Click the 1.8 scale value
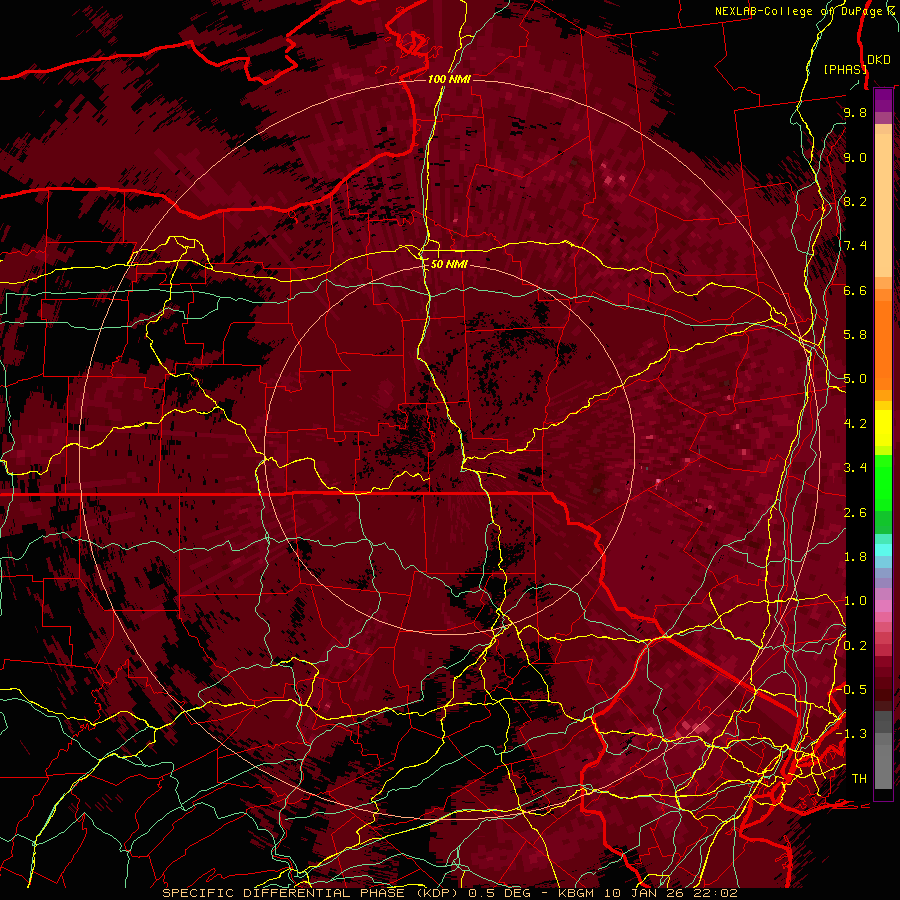The image size is (900, 900). (x=855, y=557)
